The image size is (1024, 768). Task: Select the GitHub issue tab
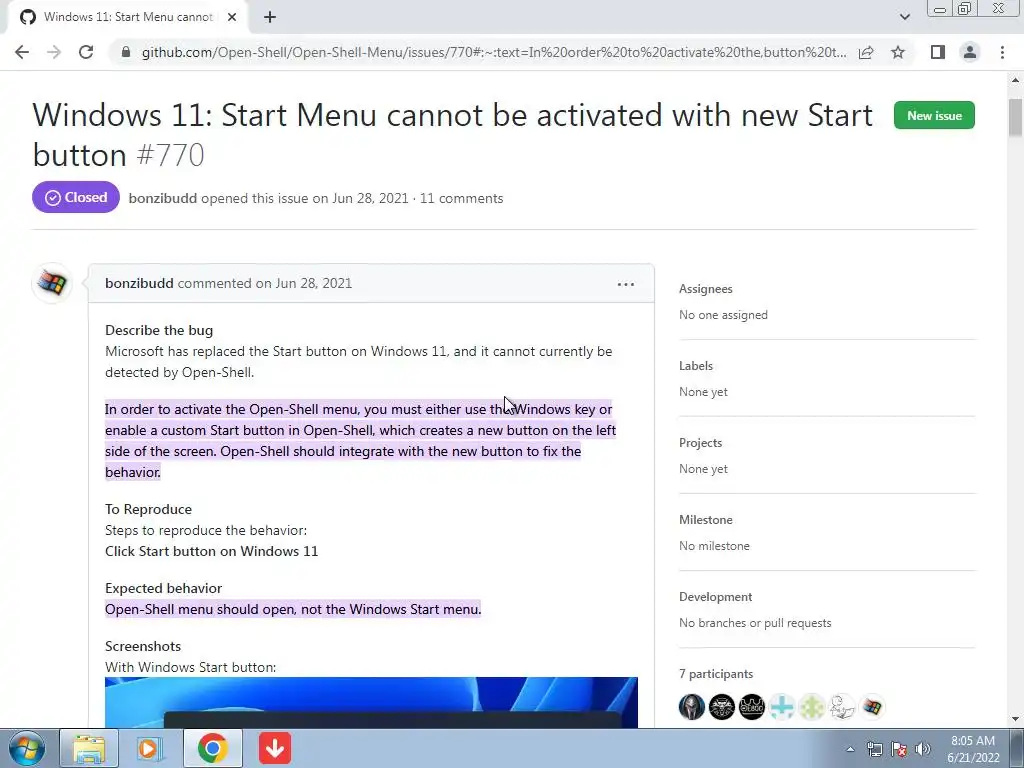(x=127, y=17)
